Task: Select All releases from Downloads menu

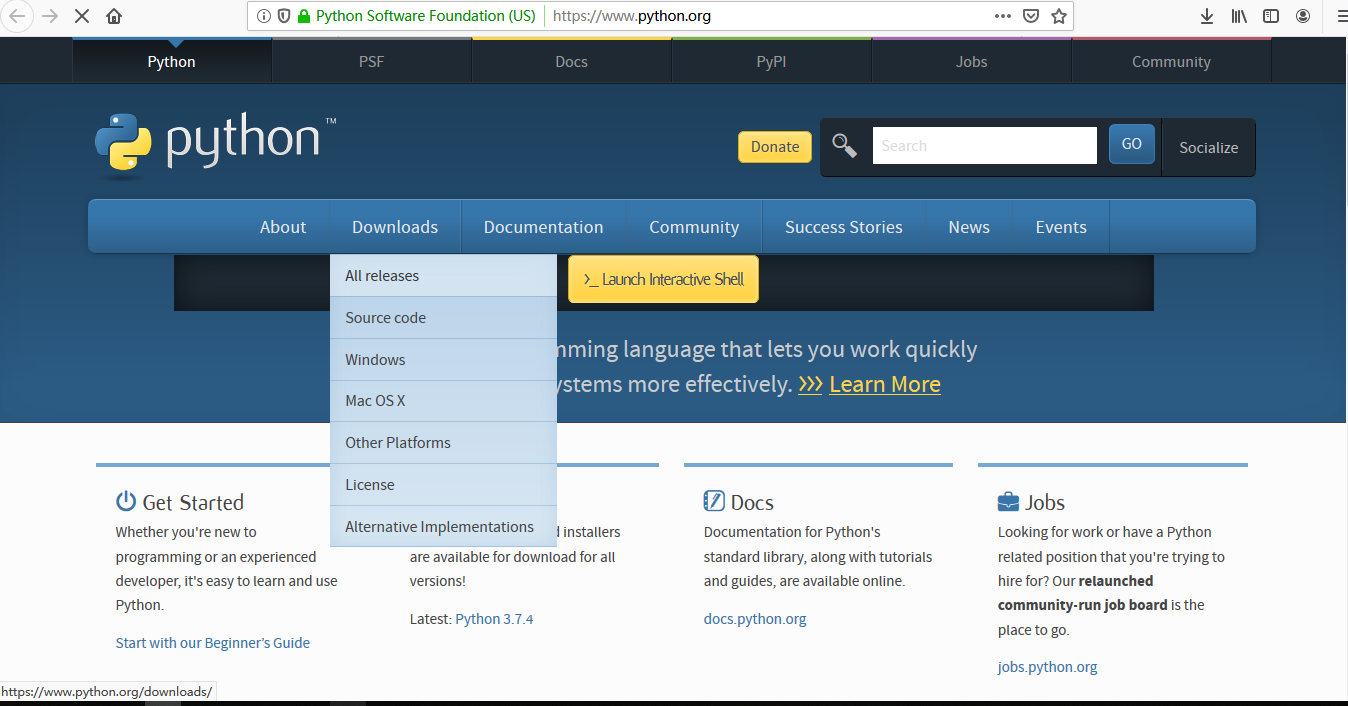Action: click(443, 276)
